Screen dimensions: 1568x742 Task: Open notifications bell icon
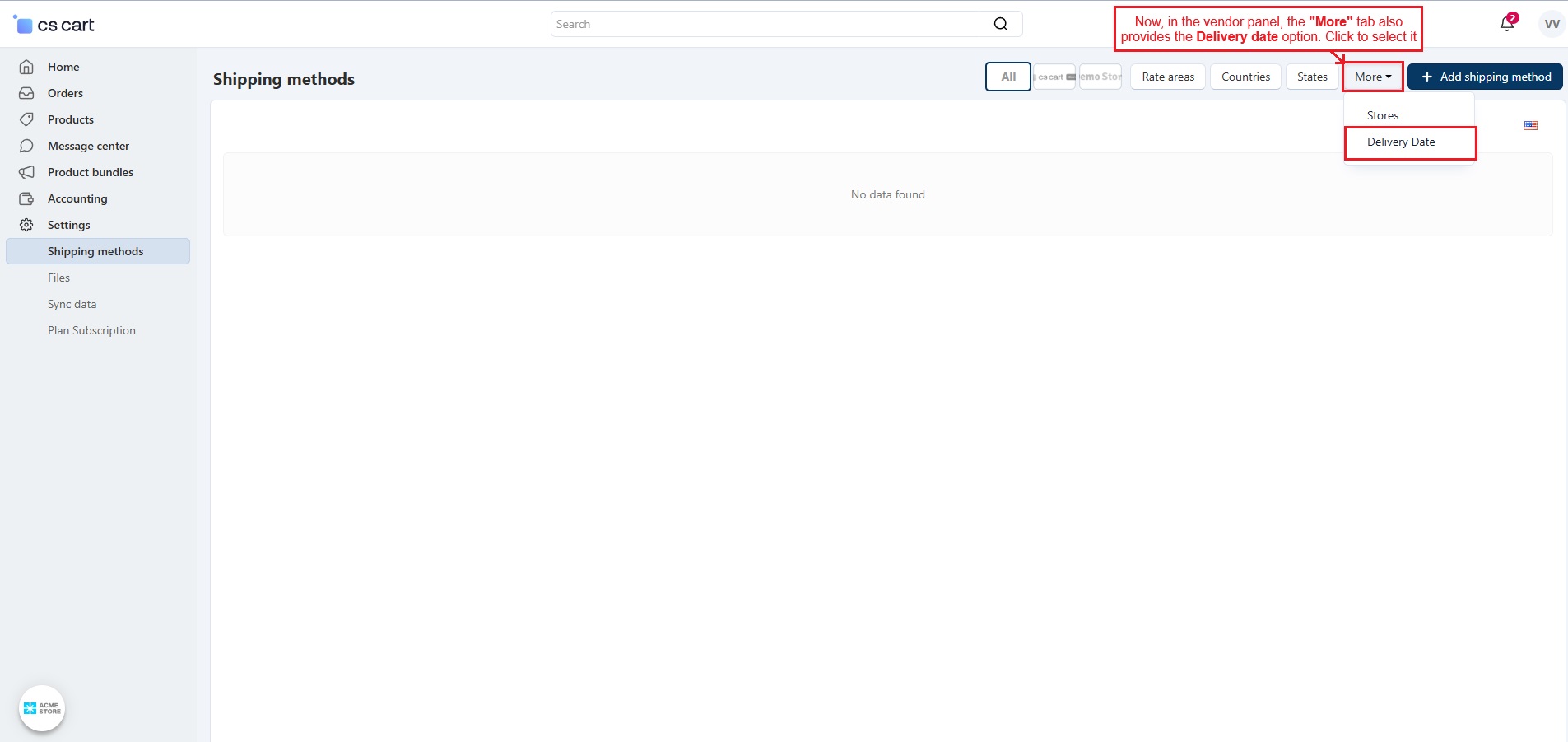pos(1506,24)
